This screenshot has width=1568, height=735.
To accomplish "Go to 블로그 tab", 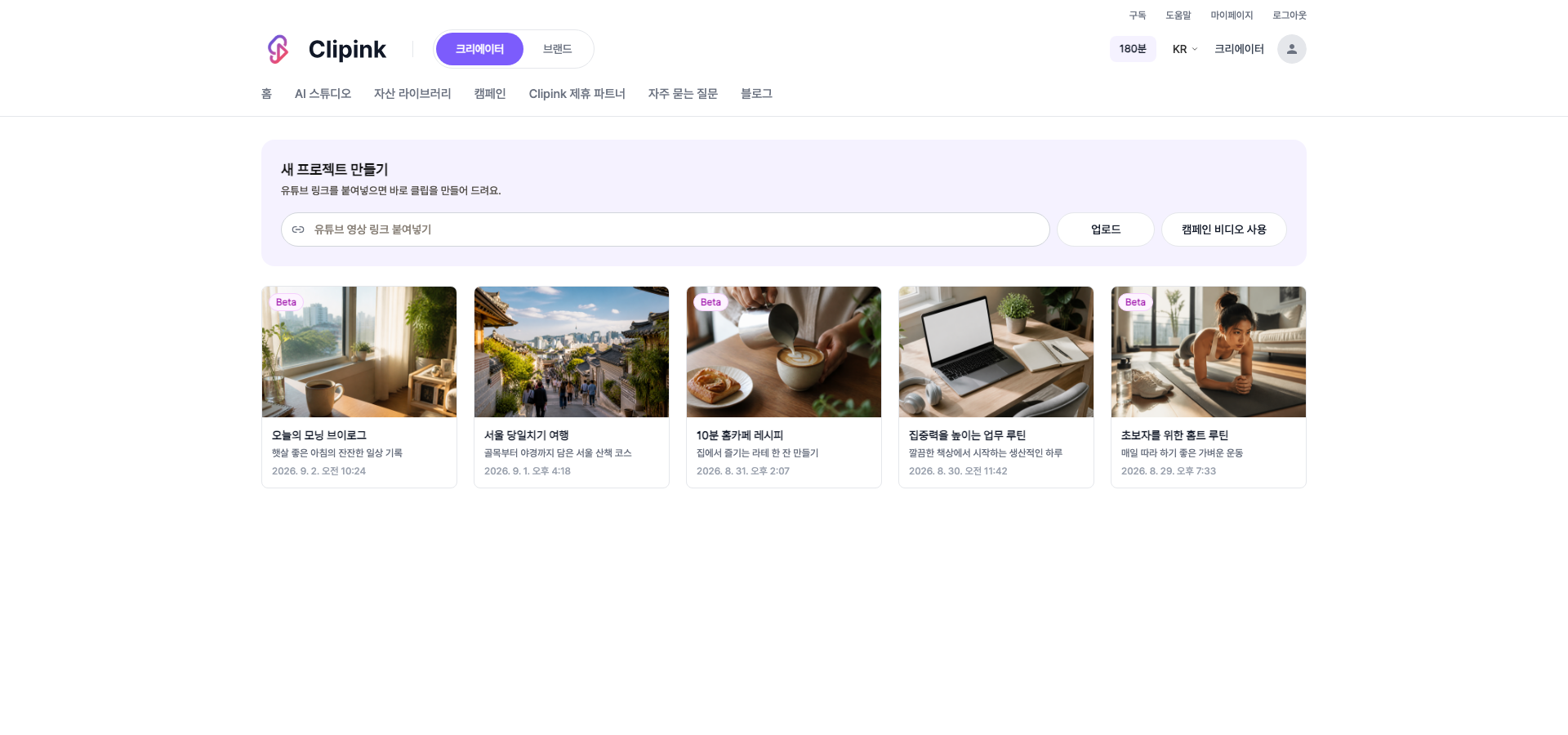I will click(x=756, y=94).
